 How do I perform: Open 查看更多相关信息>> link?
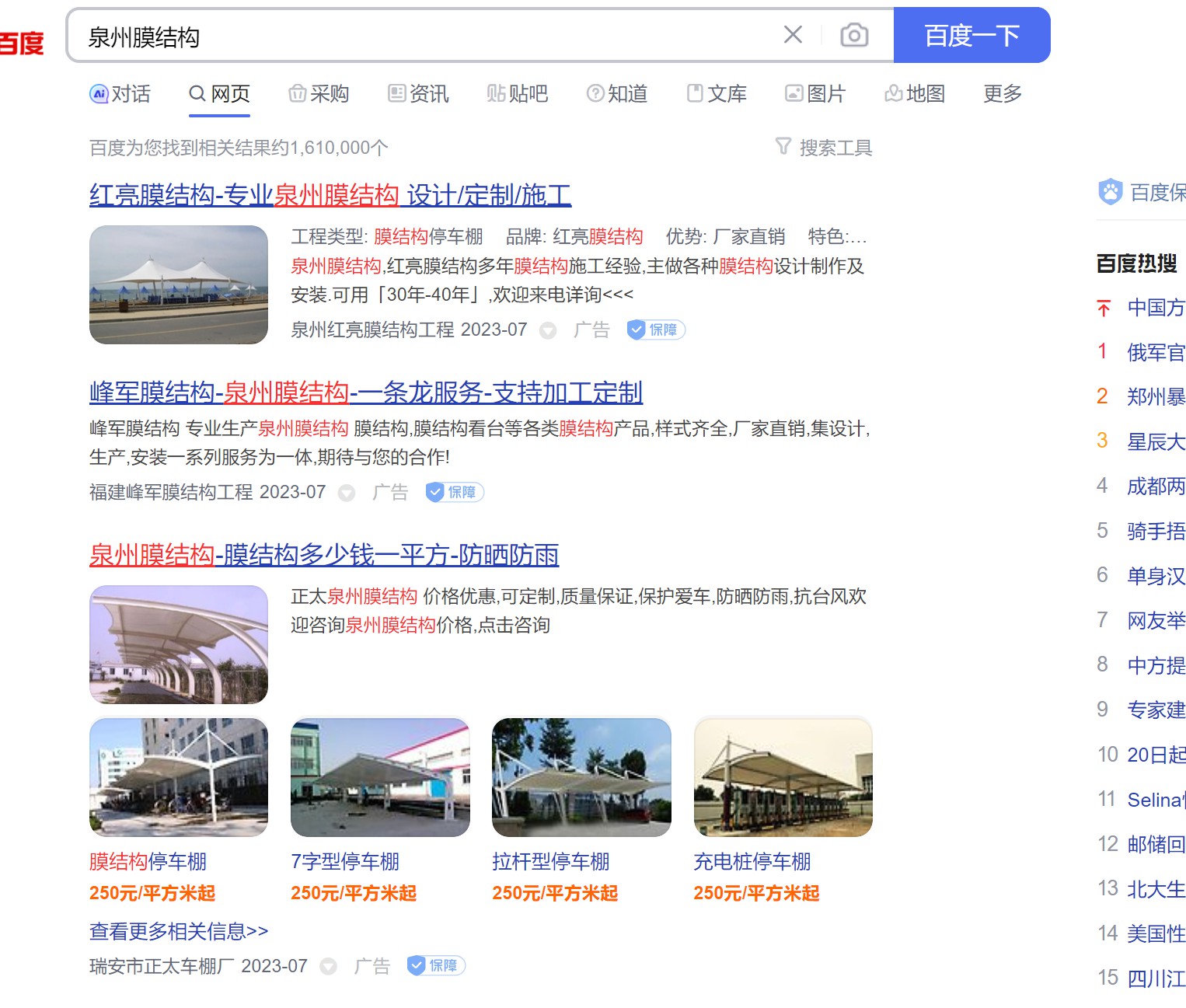click(179, 931)
